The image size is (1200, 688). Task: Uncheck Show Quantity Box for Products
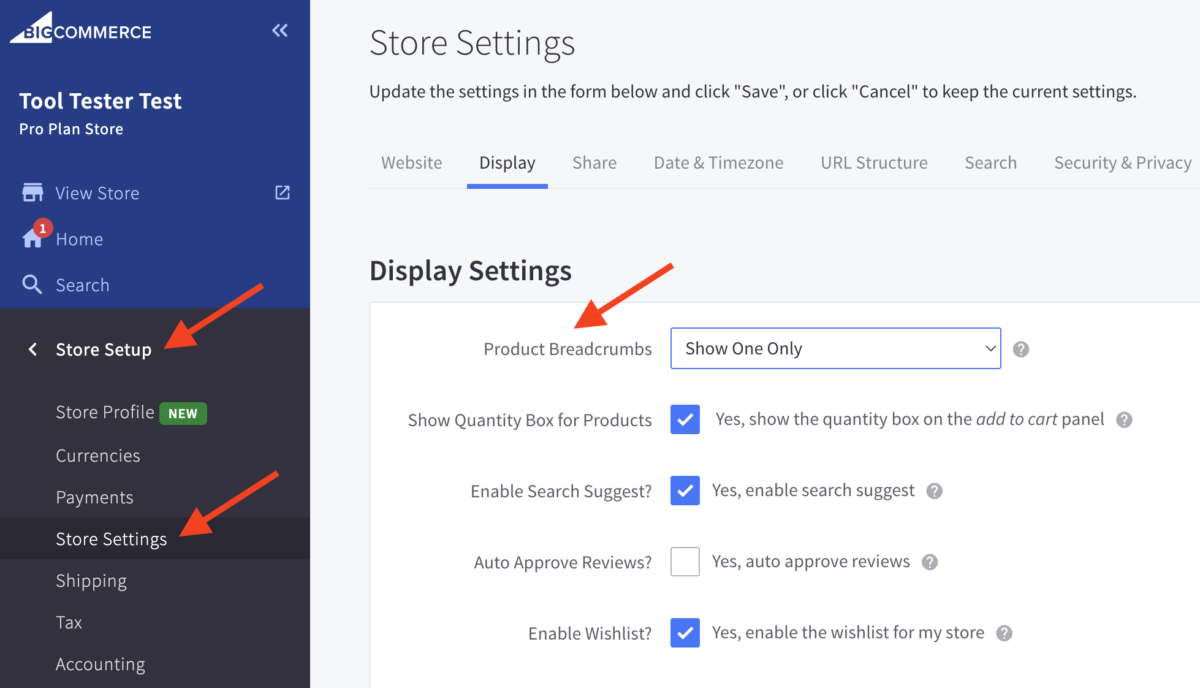point(685,420)
